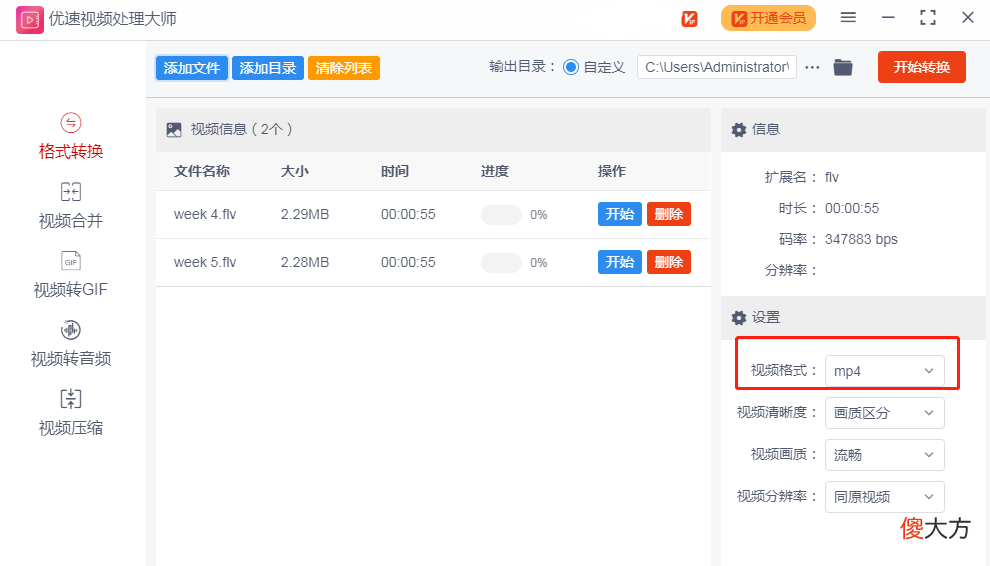
Task: Click the 添加文件 button
Action: point(192,68)
